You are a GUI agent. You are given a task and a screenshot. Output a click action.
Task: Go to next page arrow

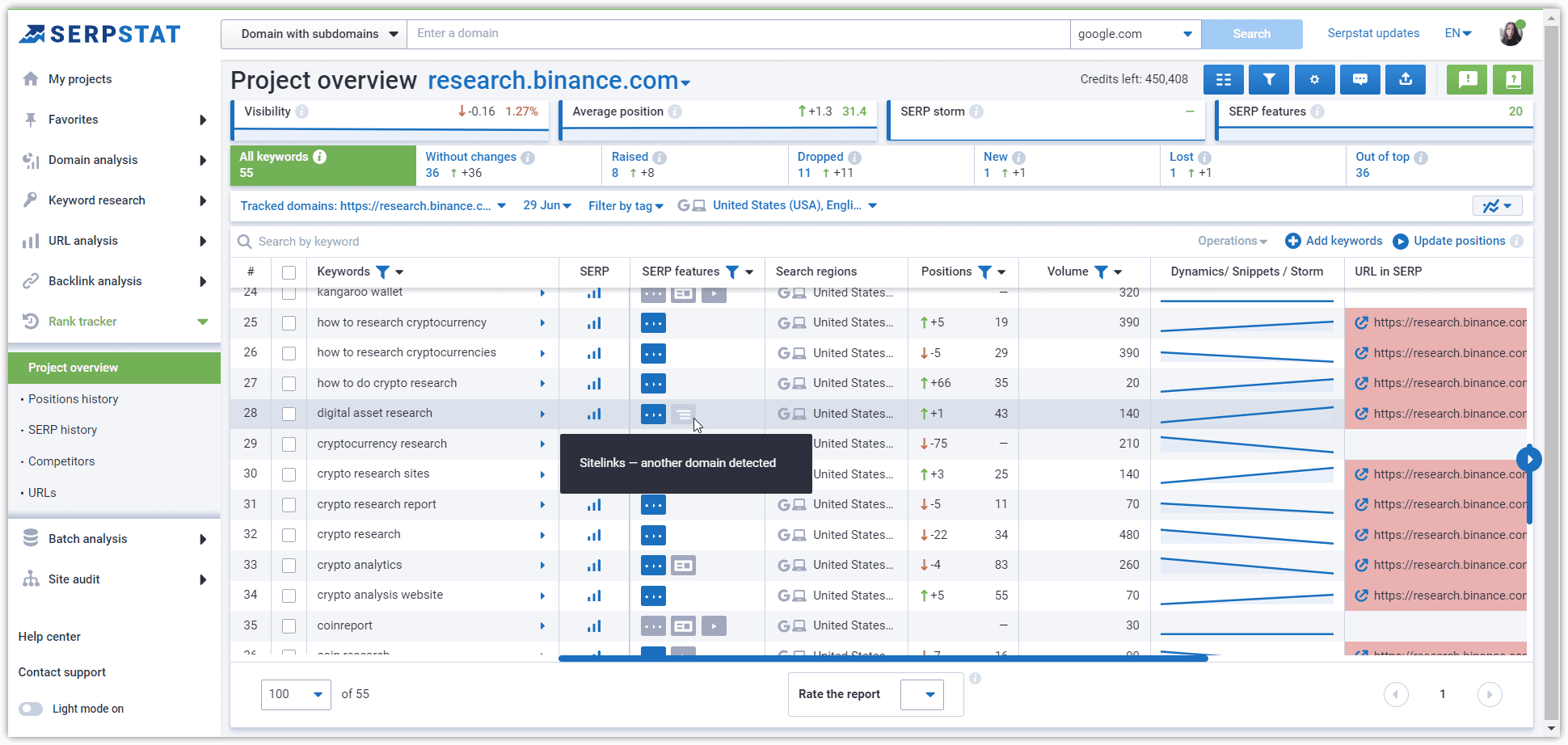1490,694
